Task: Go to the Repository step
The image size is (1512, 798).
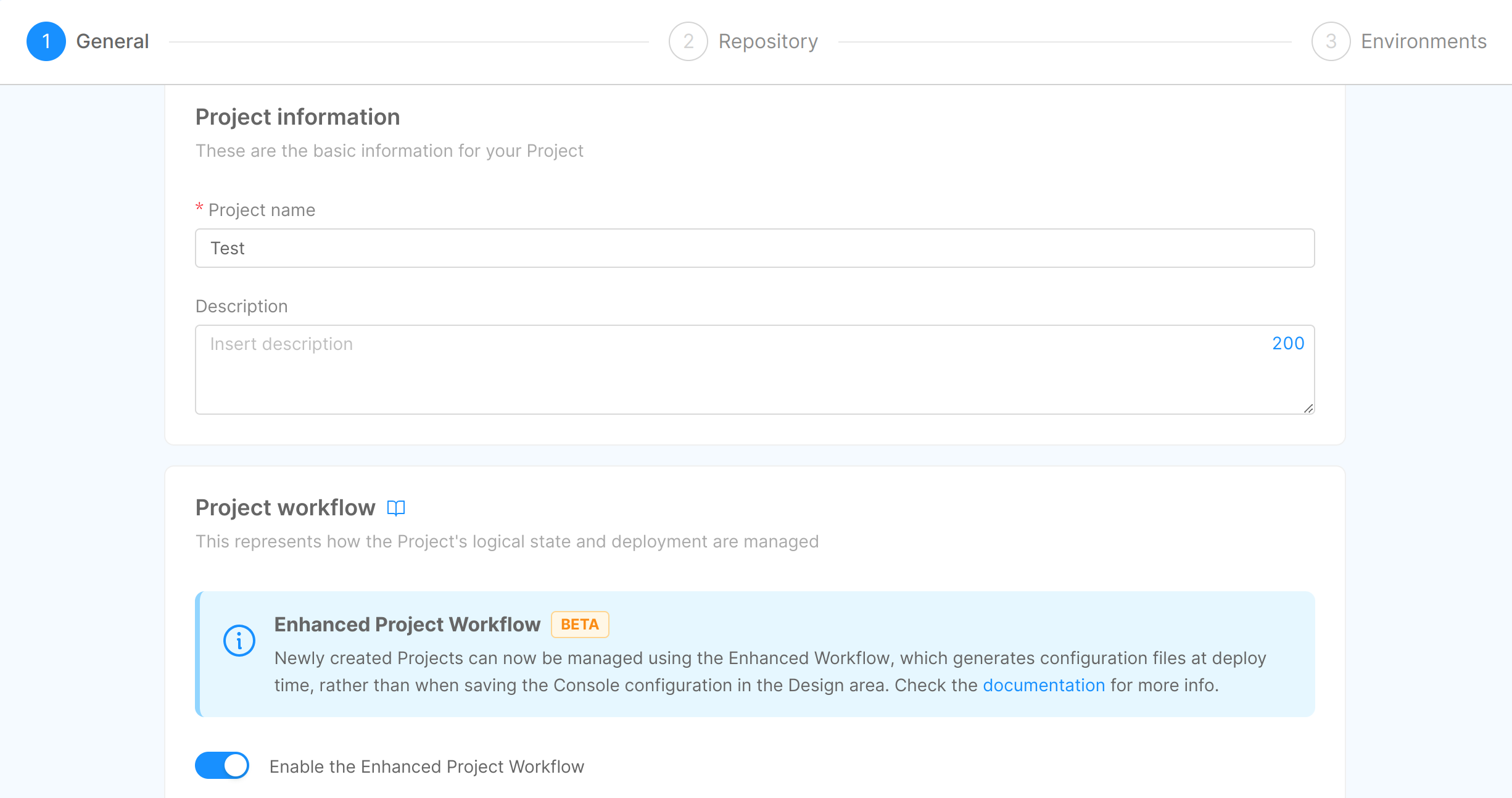Action: (768, 41)
